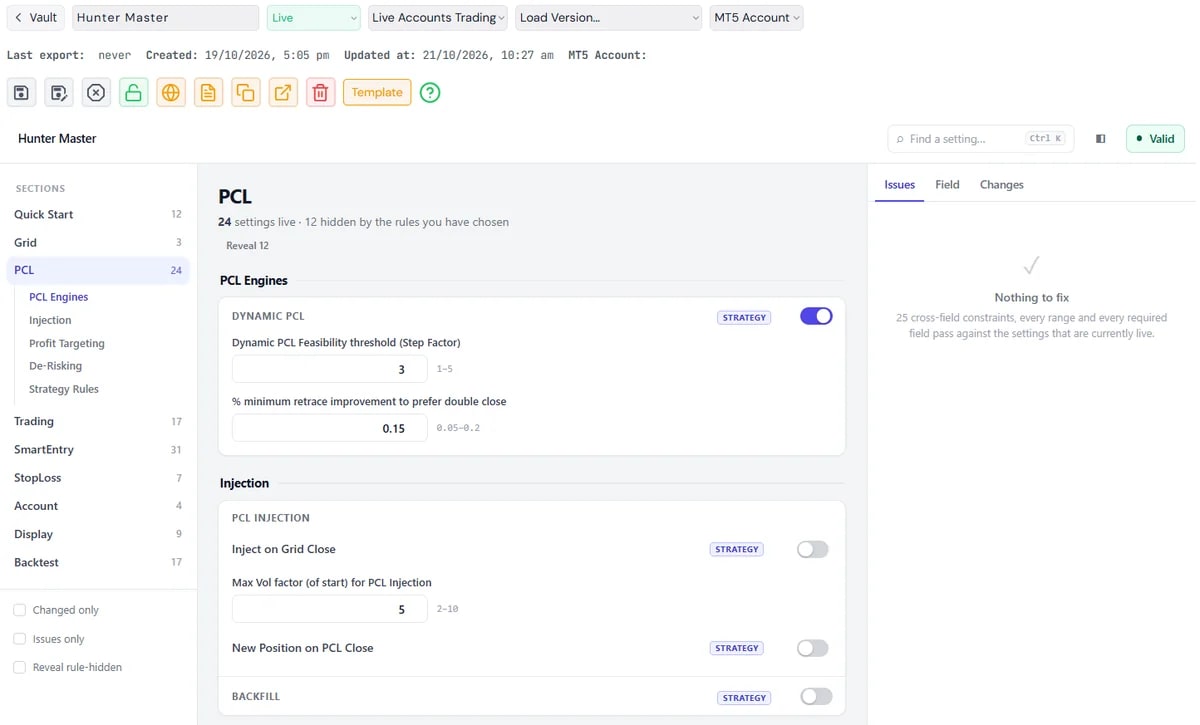Enable the Backfill toggle
The image size is (1200, 725).
(816, 697)
